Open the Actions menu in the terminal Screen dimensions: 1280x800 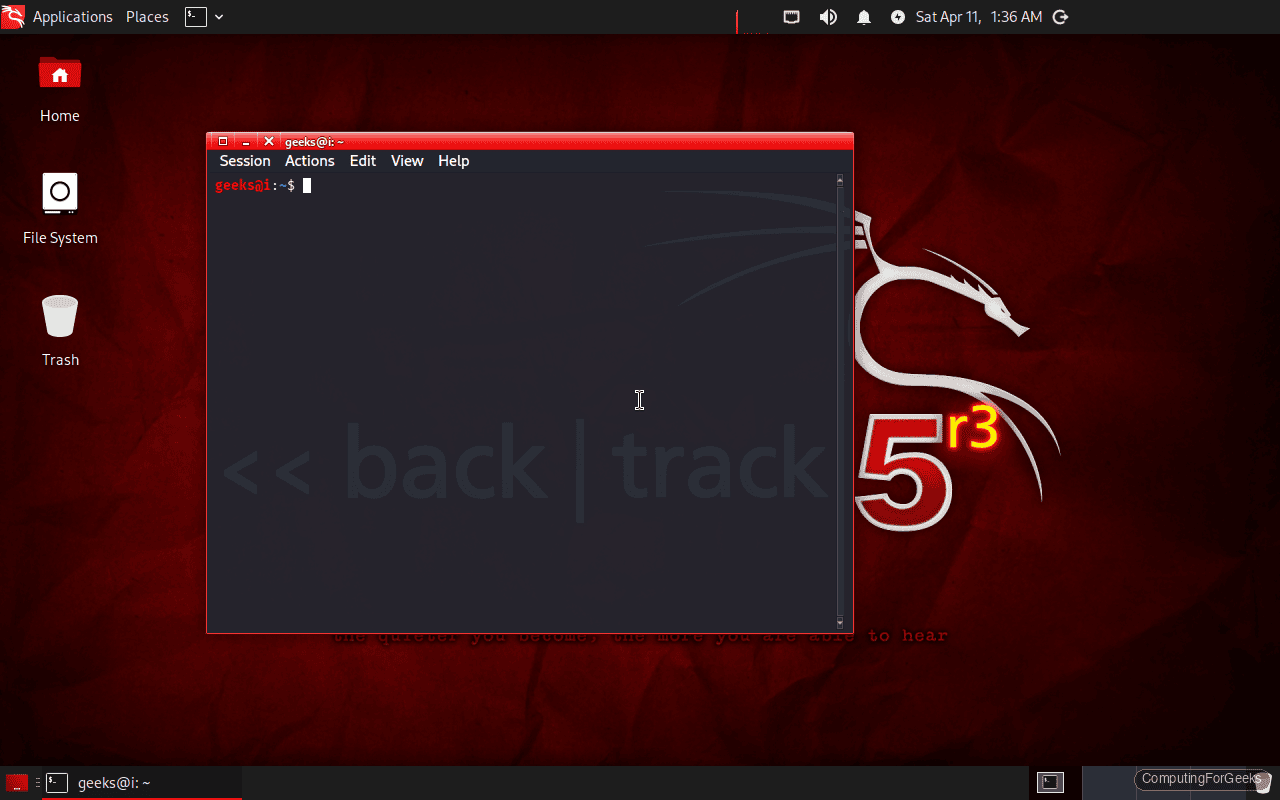click(309, 160)
